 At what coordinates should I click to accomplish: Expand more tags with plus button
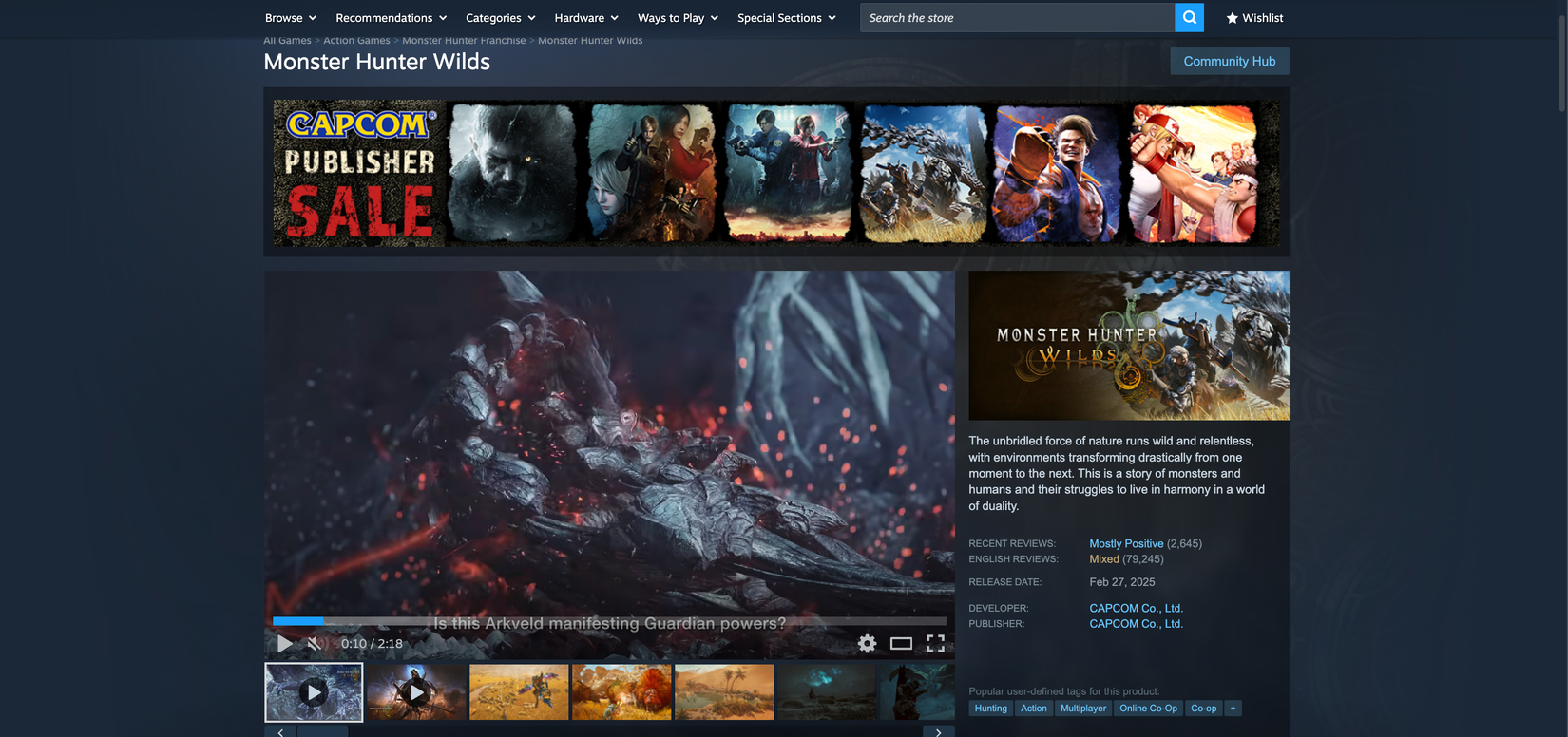(1233, 709)
